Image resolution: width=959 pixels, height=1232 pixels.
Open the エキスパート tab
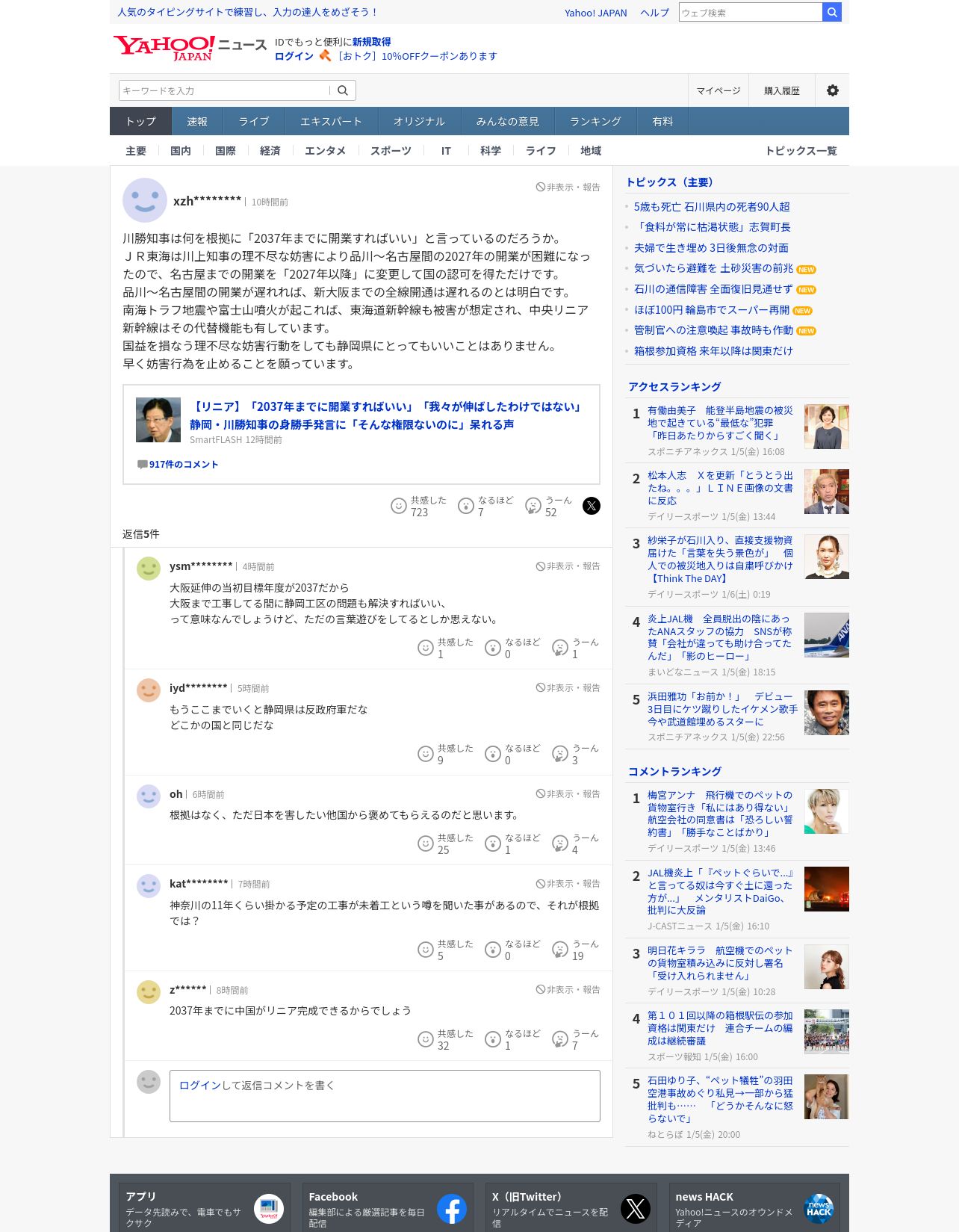[x=331, y=121]
